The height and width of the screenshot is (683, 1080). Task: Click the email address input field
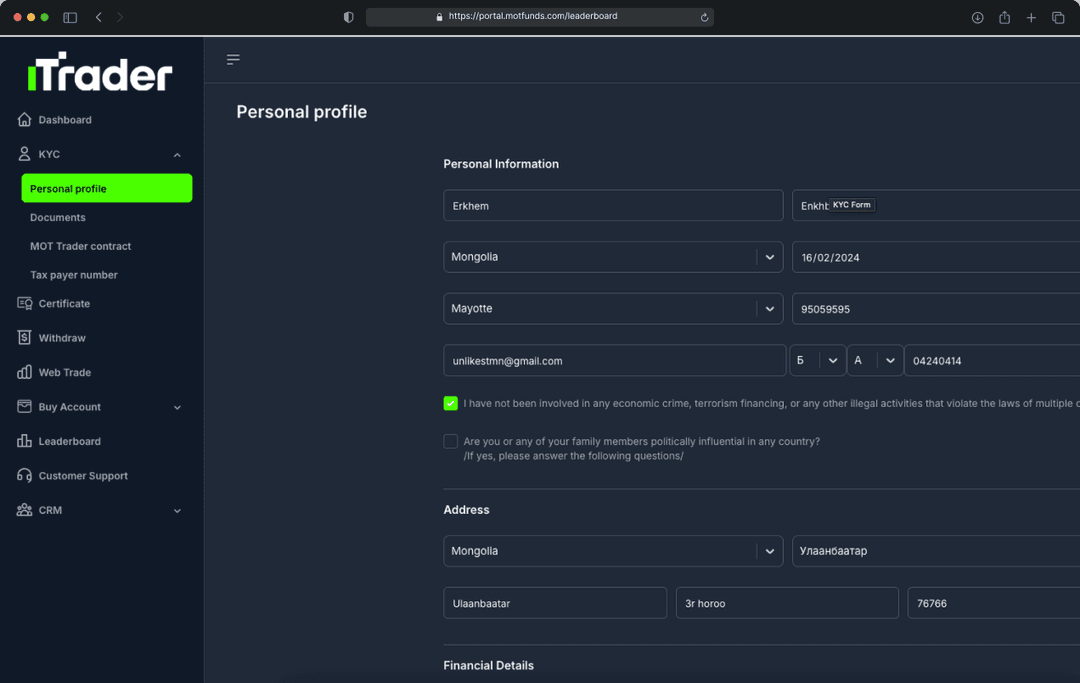point(613,361)
